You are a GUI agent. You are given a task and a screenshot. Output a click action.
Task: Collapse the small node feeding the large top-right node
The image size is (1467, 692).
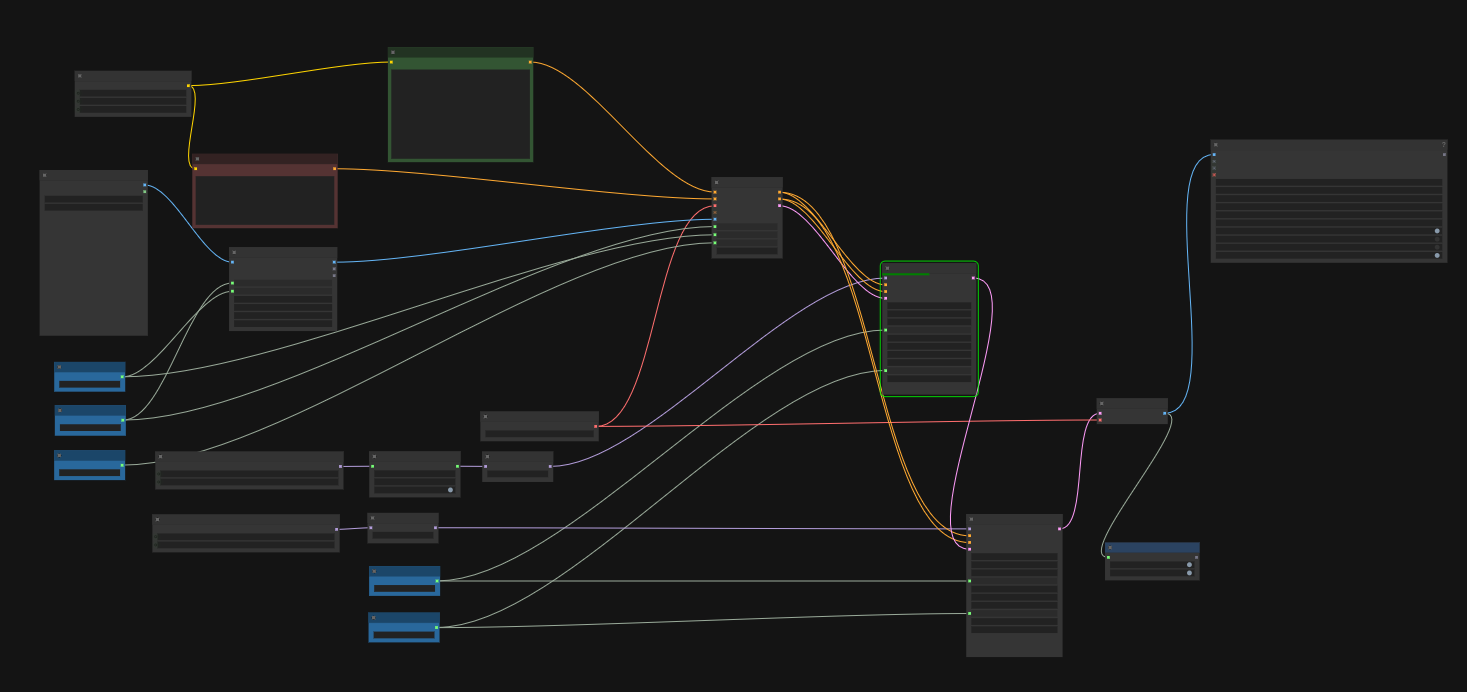(x=1102, y=404)
